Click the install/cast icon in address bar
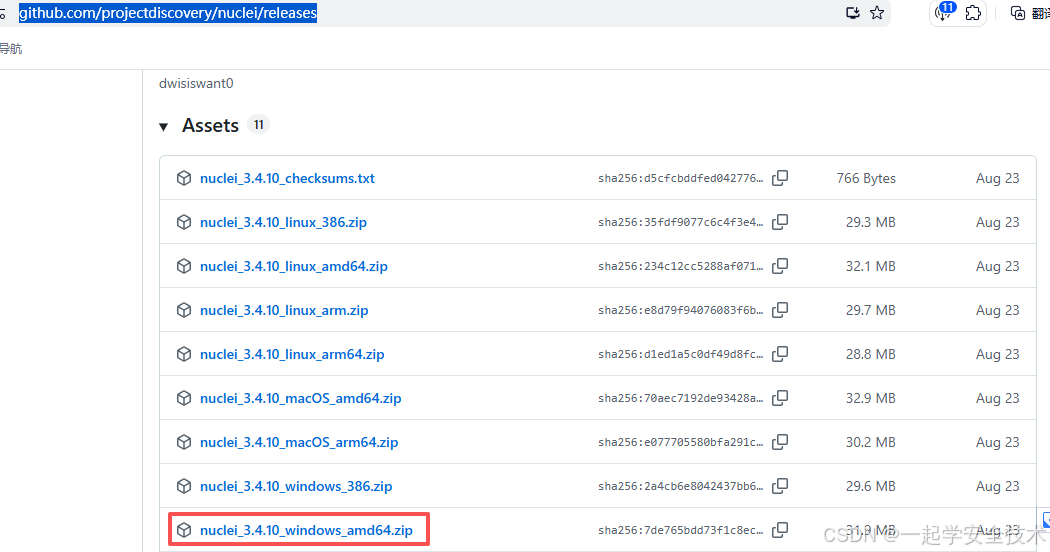This screenshot has height=552, width=1050. [852, 13]
